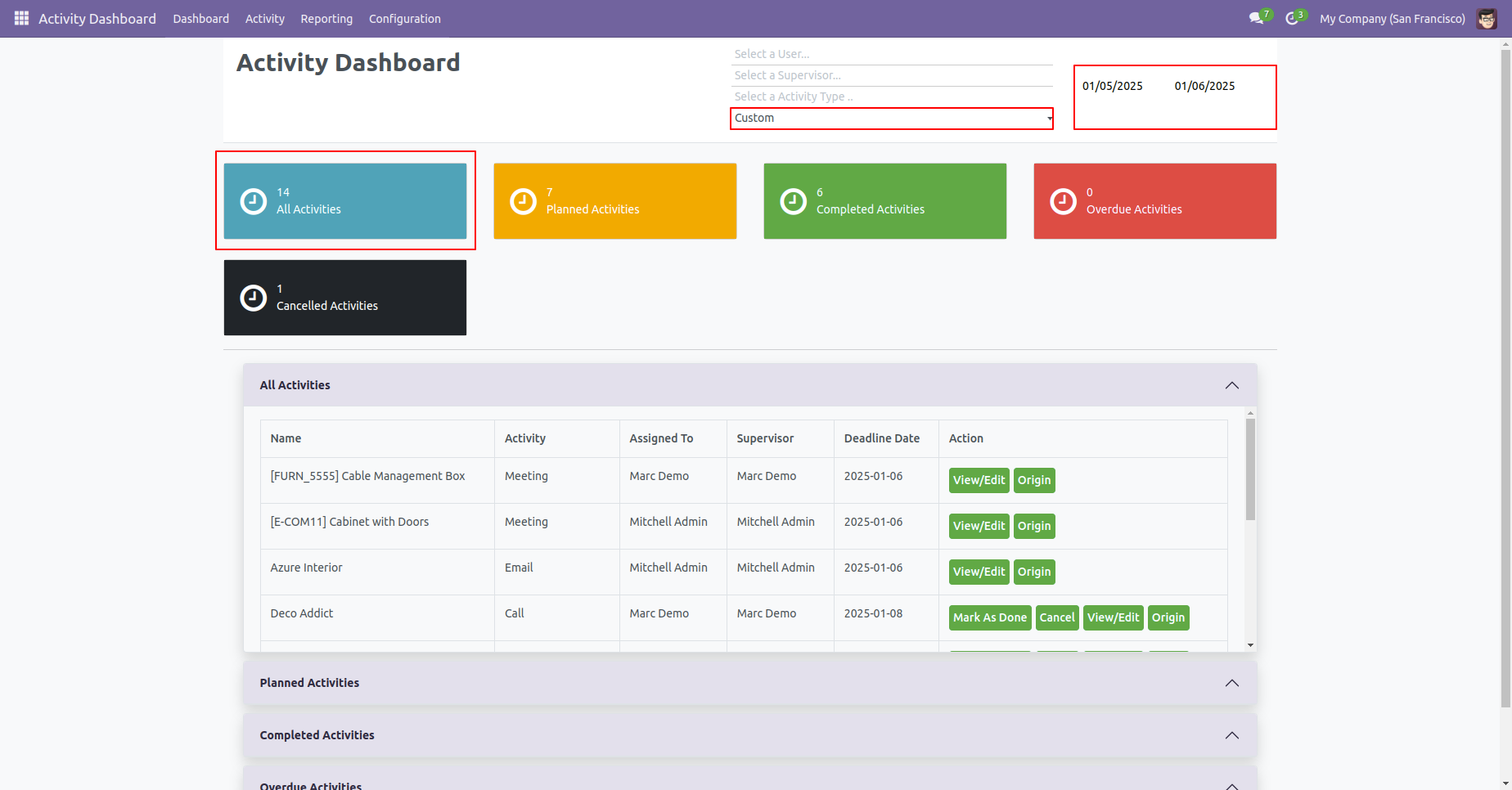The width and height of the screenshot is (1512, 790).
Task: Open the Reporting menu
Action: click(x=326, y=18)
